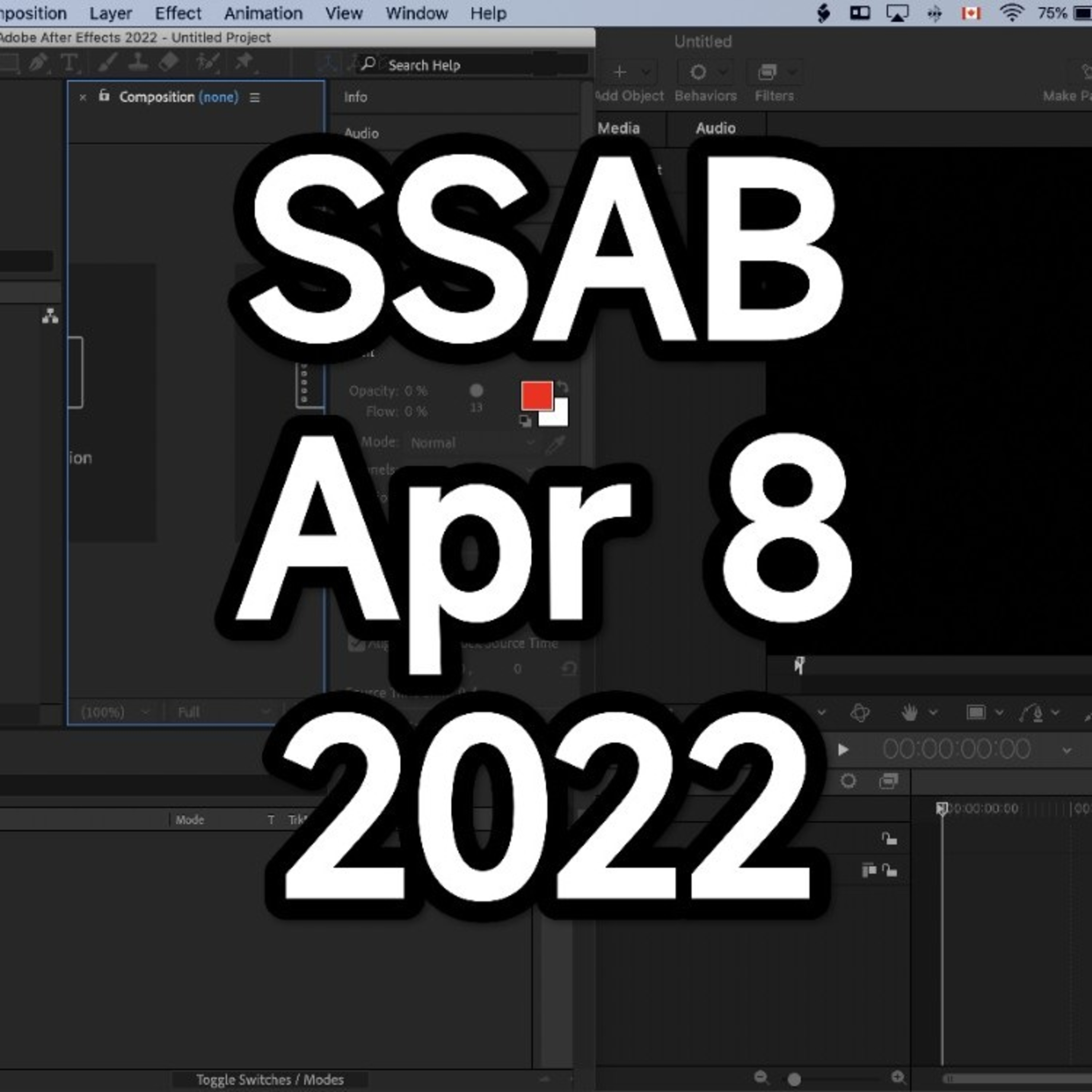Select the Clone Stamp tool
The width and height of the screenshot is (1092, 1092).
[137, 62]
